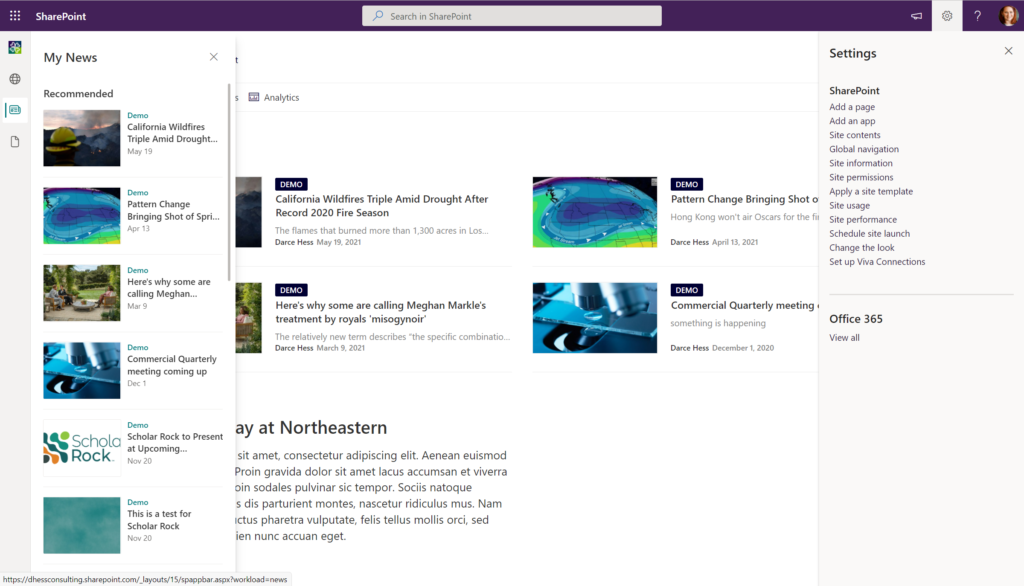Open the app launcher waffle icon
Screen dimensions: 1024x586
click(x=15, y=16)
